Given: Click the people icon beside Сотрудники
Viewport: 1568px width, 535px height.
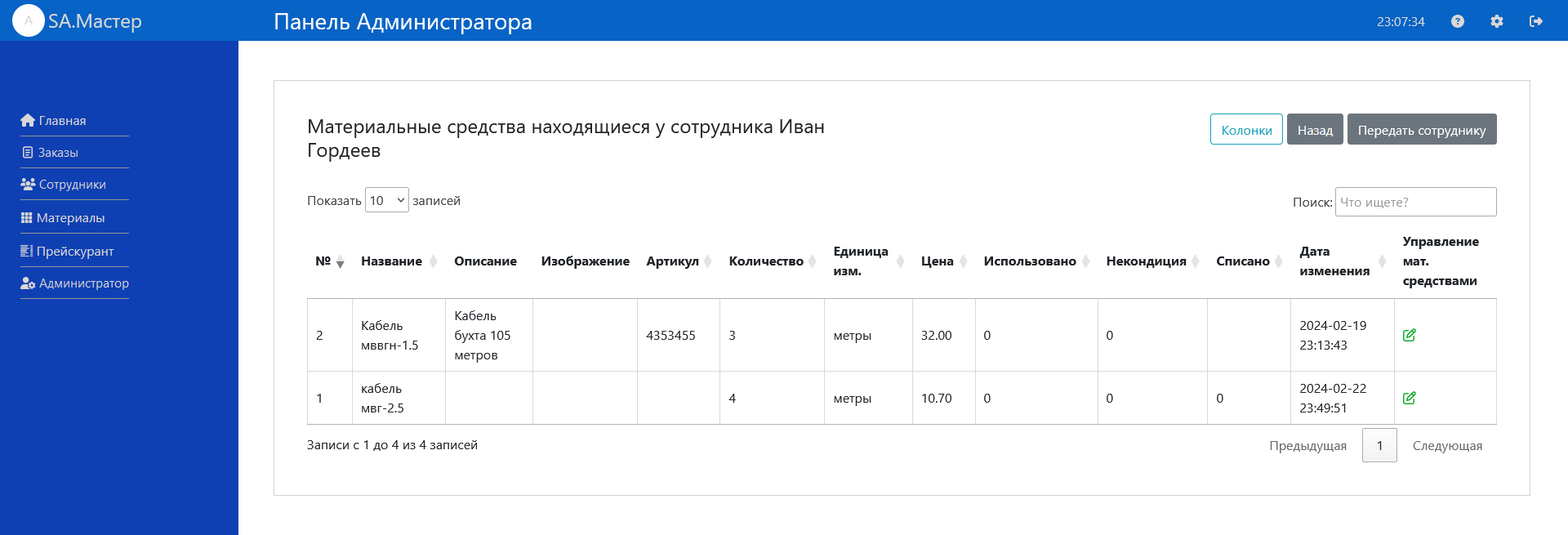Looking at the screenshot, I should click(x=28, y=184).
